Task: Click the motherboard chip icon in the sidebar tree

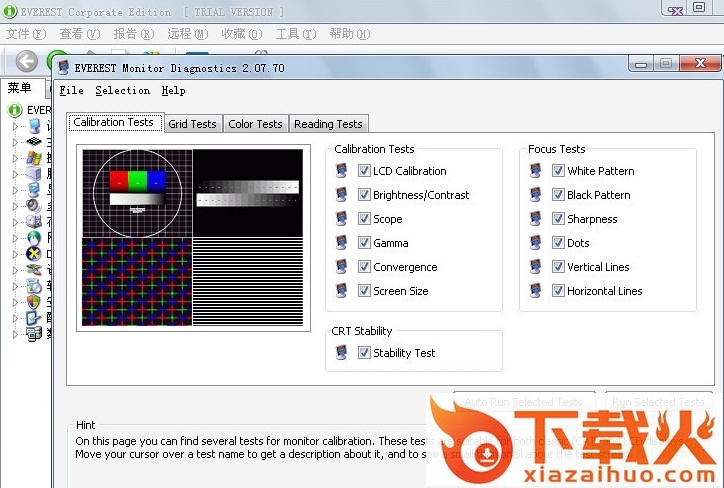Action: (34, 141)
